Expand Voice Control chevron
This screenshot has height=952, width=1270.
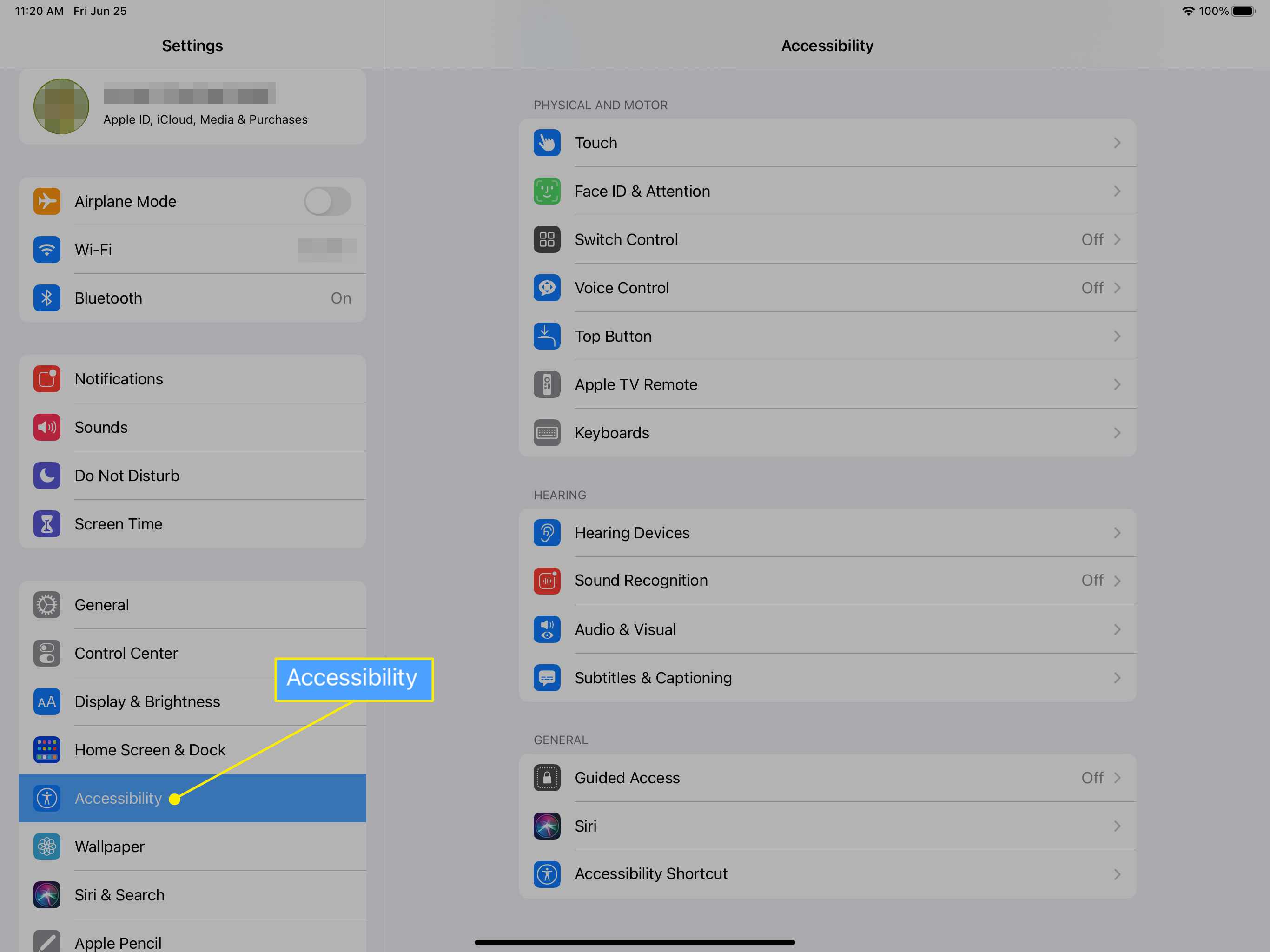pyautogui.click(x=1117, y=288)
